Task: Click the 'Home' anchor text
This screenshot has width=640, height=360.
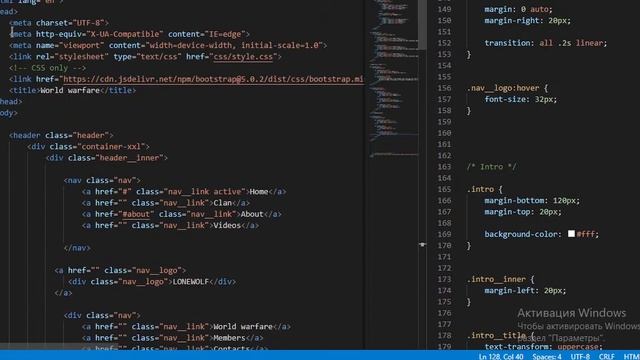Action: 259,192
